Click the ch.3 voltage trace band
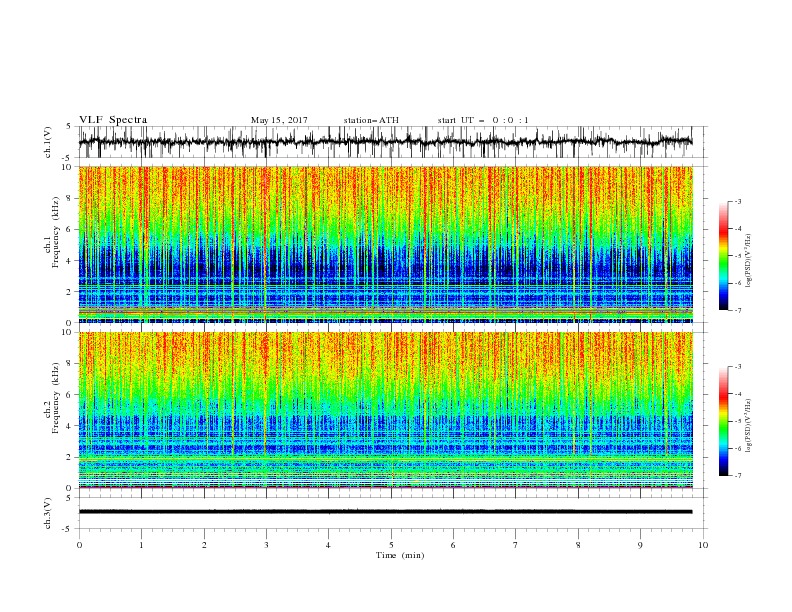This screenshot has height=612, width=792. [x=385, y=512]
